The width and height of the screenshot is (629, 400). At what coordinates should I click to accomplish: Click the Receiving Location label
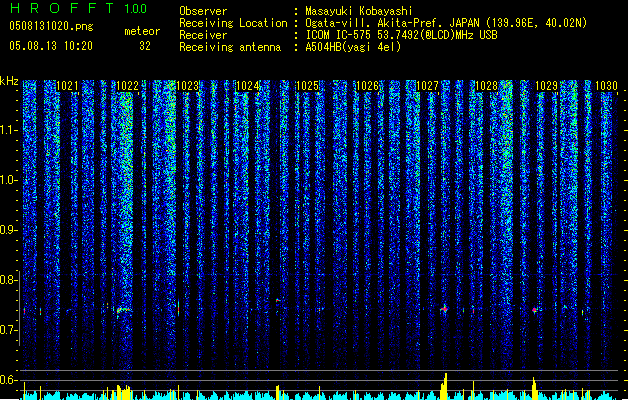pos(233,23)
